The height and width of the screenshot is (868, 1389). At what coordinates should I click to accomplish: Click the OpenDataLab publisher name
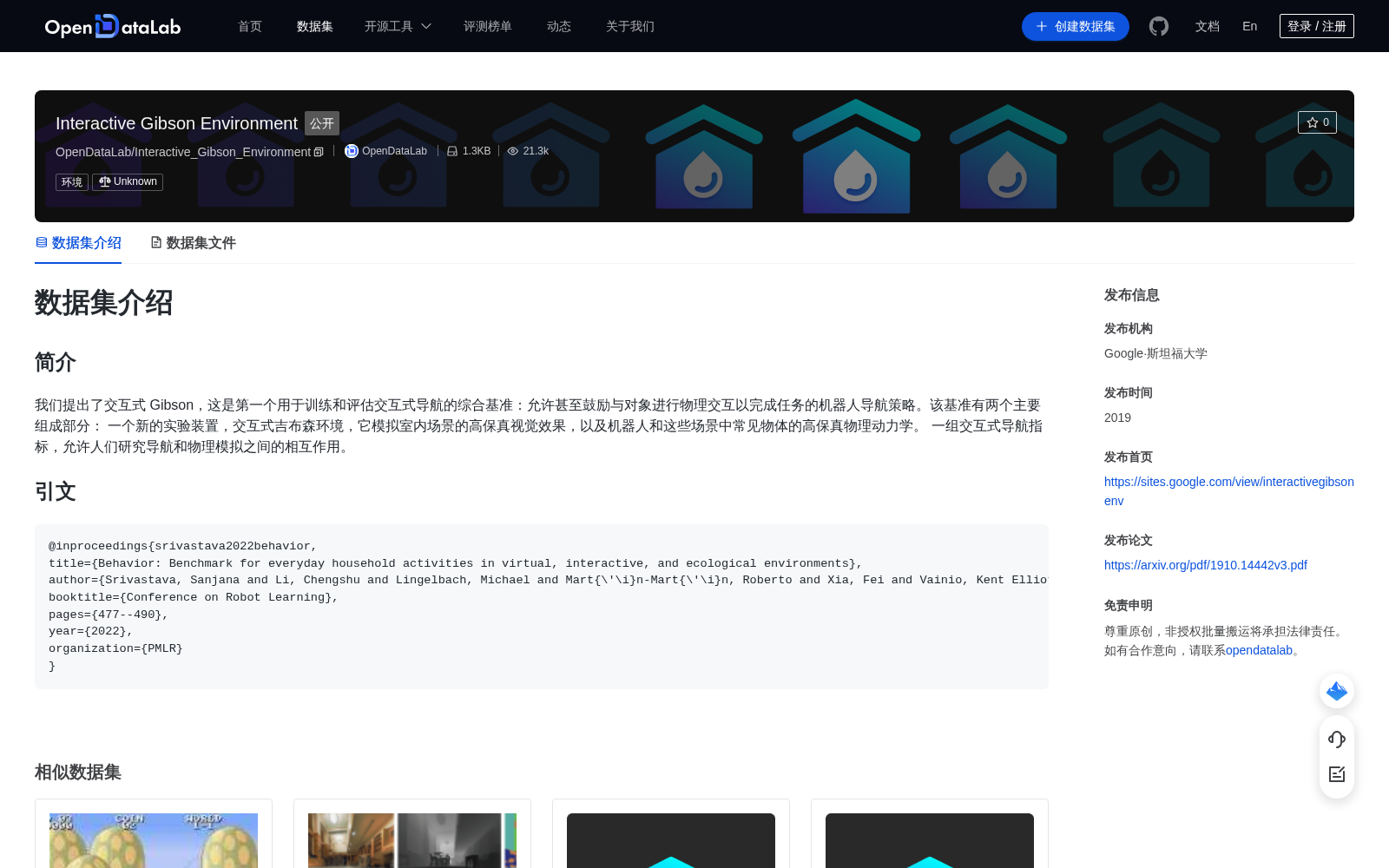pos(394,151)
